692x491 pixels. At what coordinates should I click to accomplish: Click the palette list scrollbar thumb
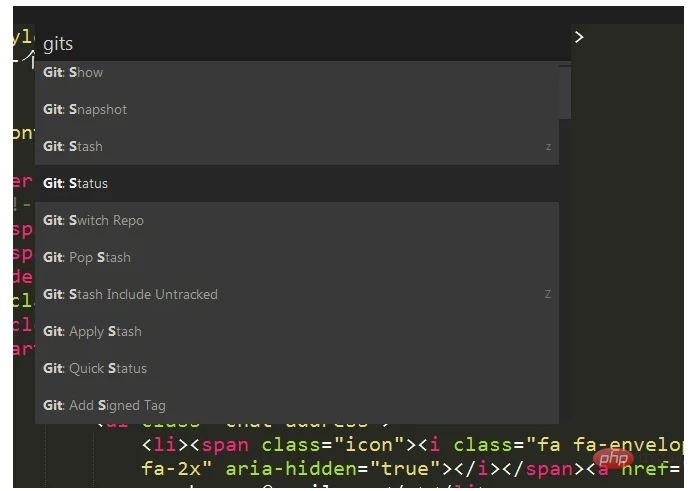[565, 93]
